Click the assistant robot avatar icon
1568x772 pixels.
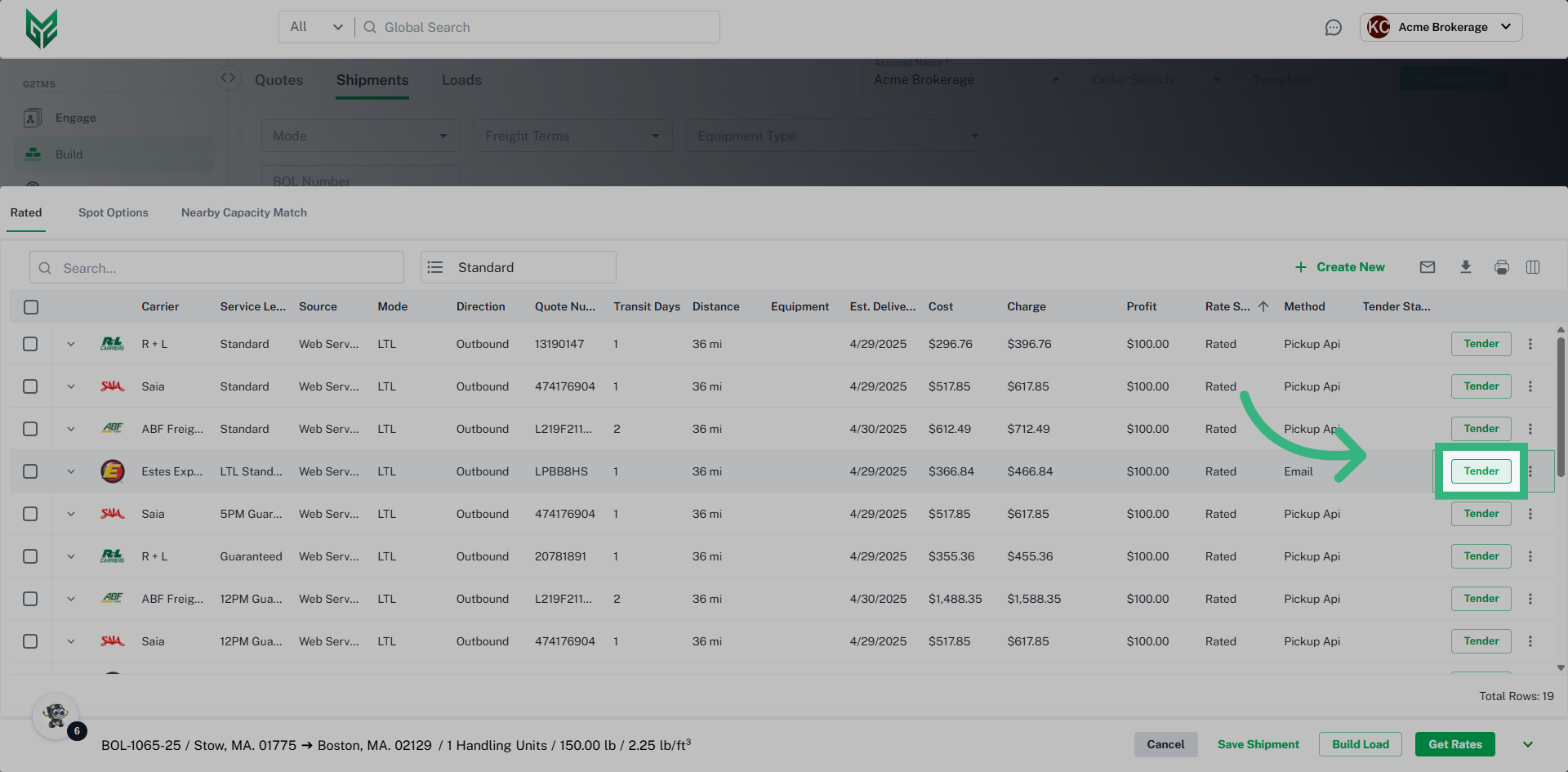click(56, 716)
